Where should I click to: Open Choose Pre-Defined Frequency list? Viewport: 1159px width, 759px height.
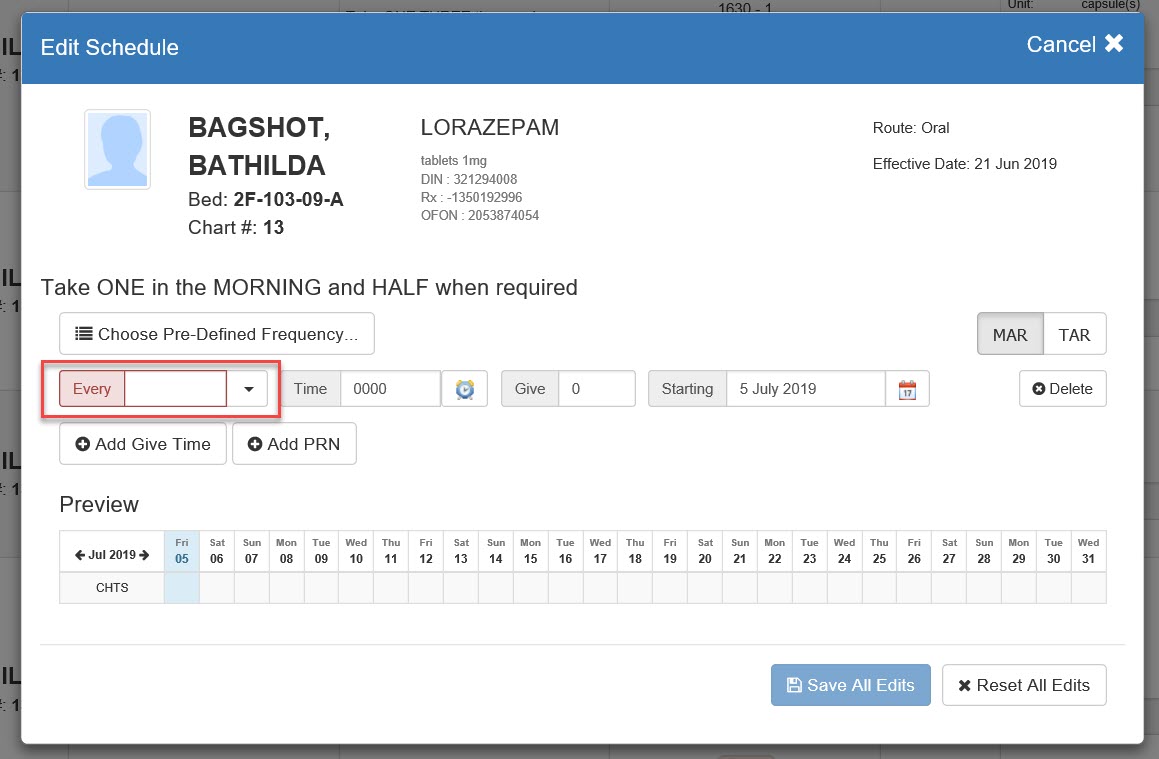[x=217, y=334]
